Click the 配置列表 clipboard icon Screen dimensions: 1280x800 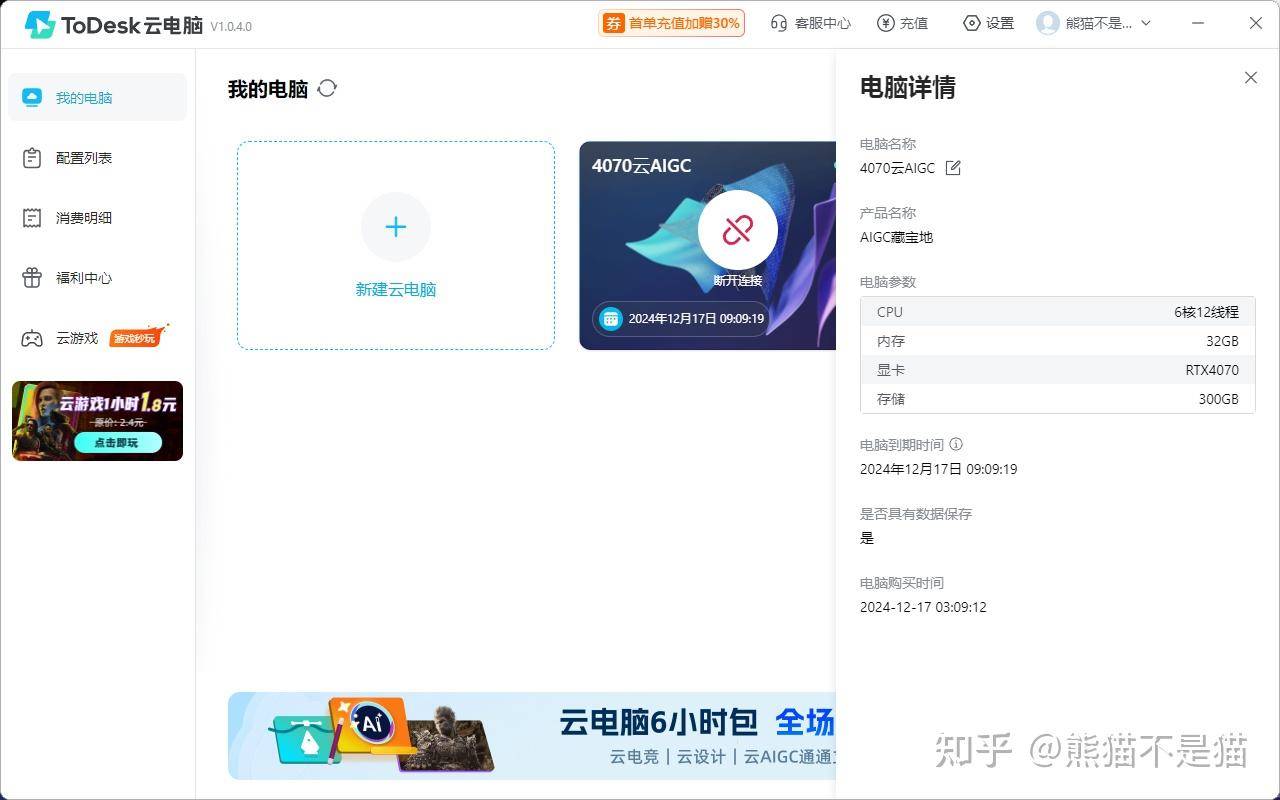point(32,158)
